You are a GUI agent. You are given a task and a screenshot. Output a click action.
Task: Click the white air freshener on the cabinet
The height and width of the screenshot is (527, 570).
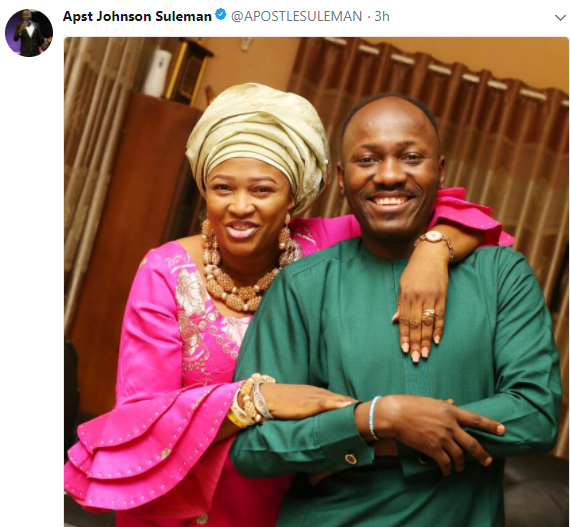158,73
